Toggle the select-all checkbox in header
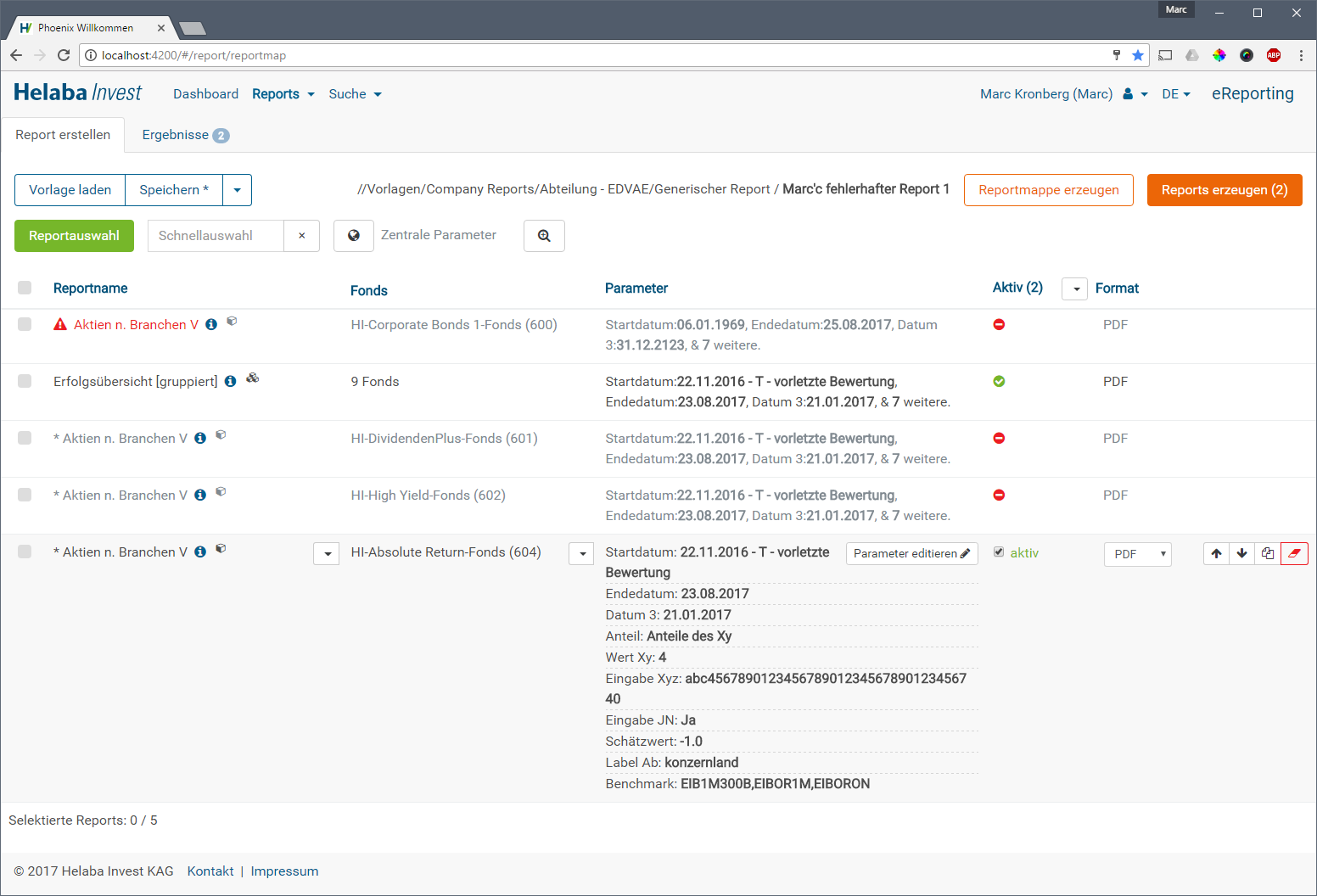The height and width of the screenshot is (896, 1317). (25, 288)
